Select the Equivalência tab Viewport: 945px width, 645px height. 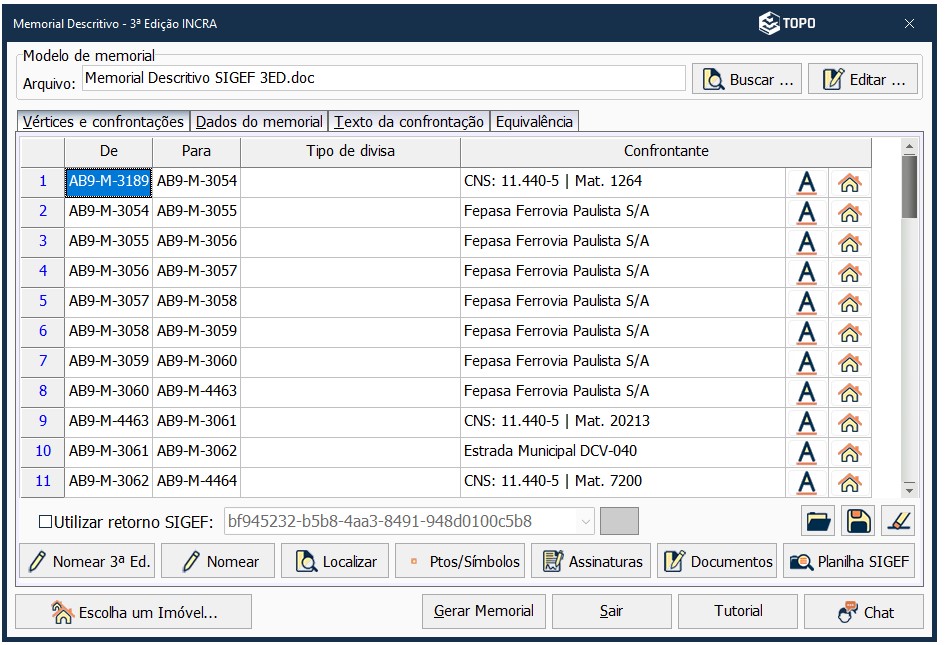pos(534,122)
